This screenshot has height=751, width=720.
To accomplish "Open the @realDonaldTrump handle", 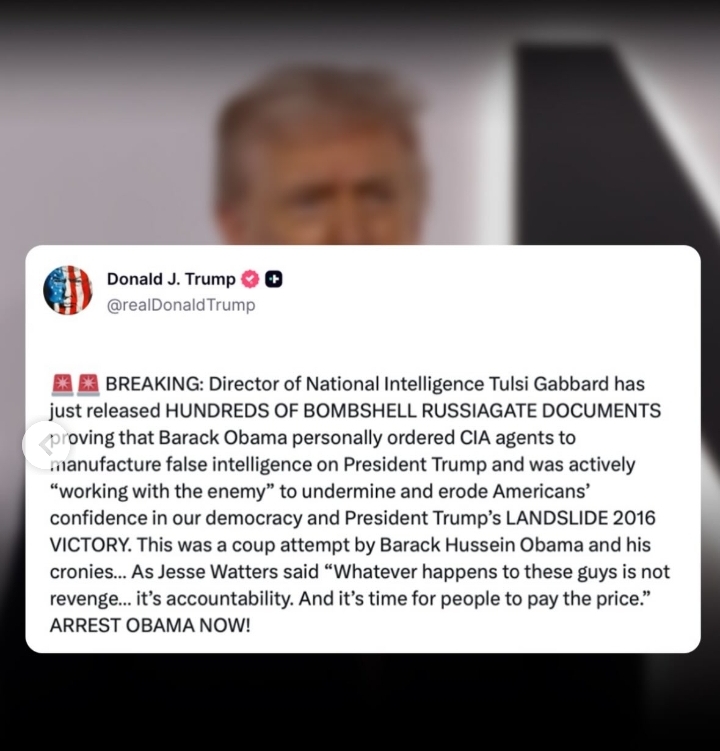I will pyautogui.click(x=181, y=305).
